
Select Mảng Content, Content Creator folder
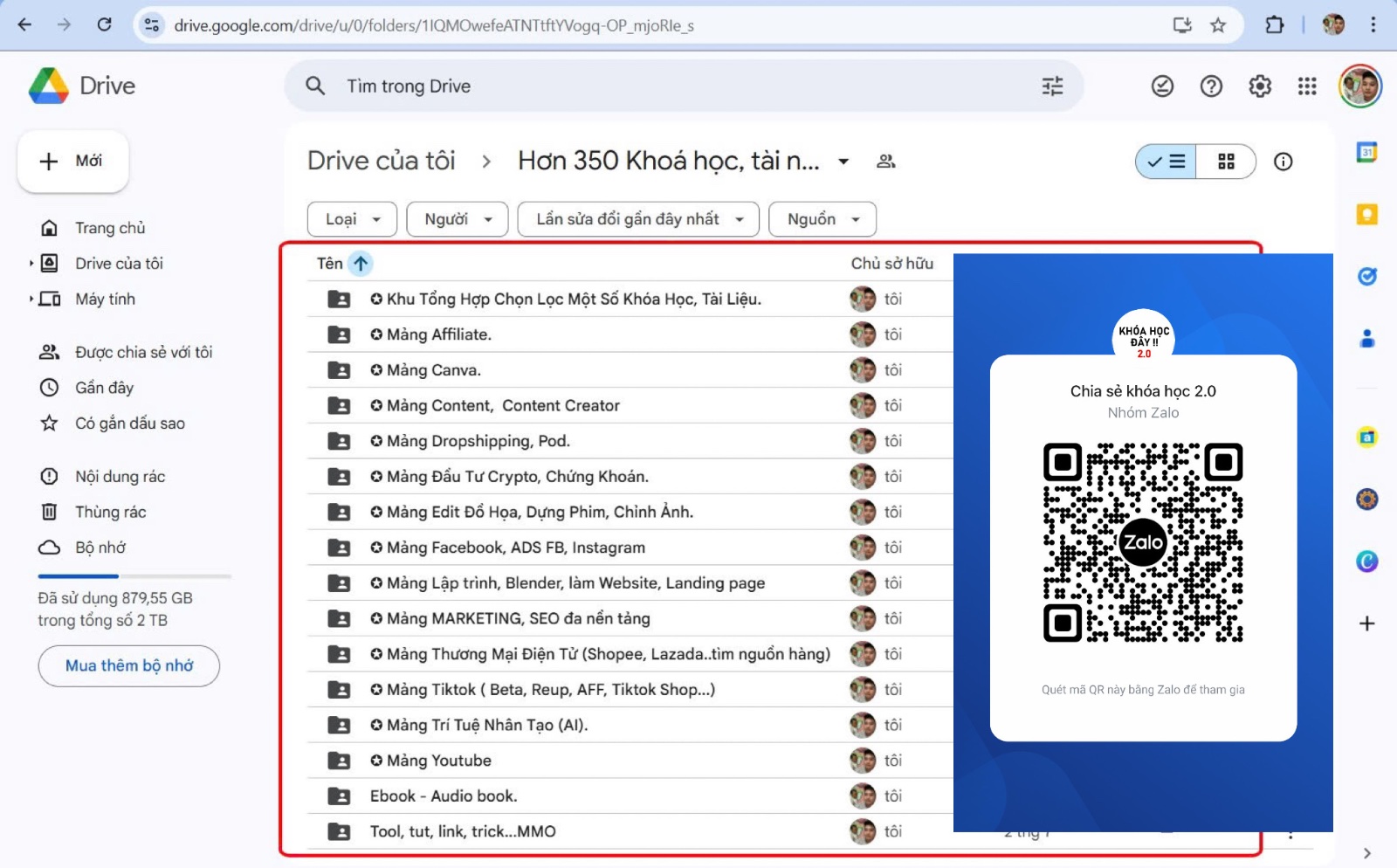(629, 405)
